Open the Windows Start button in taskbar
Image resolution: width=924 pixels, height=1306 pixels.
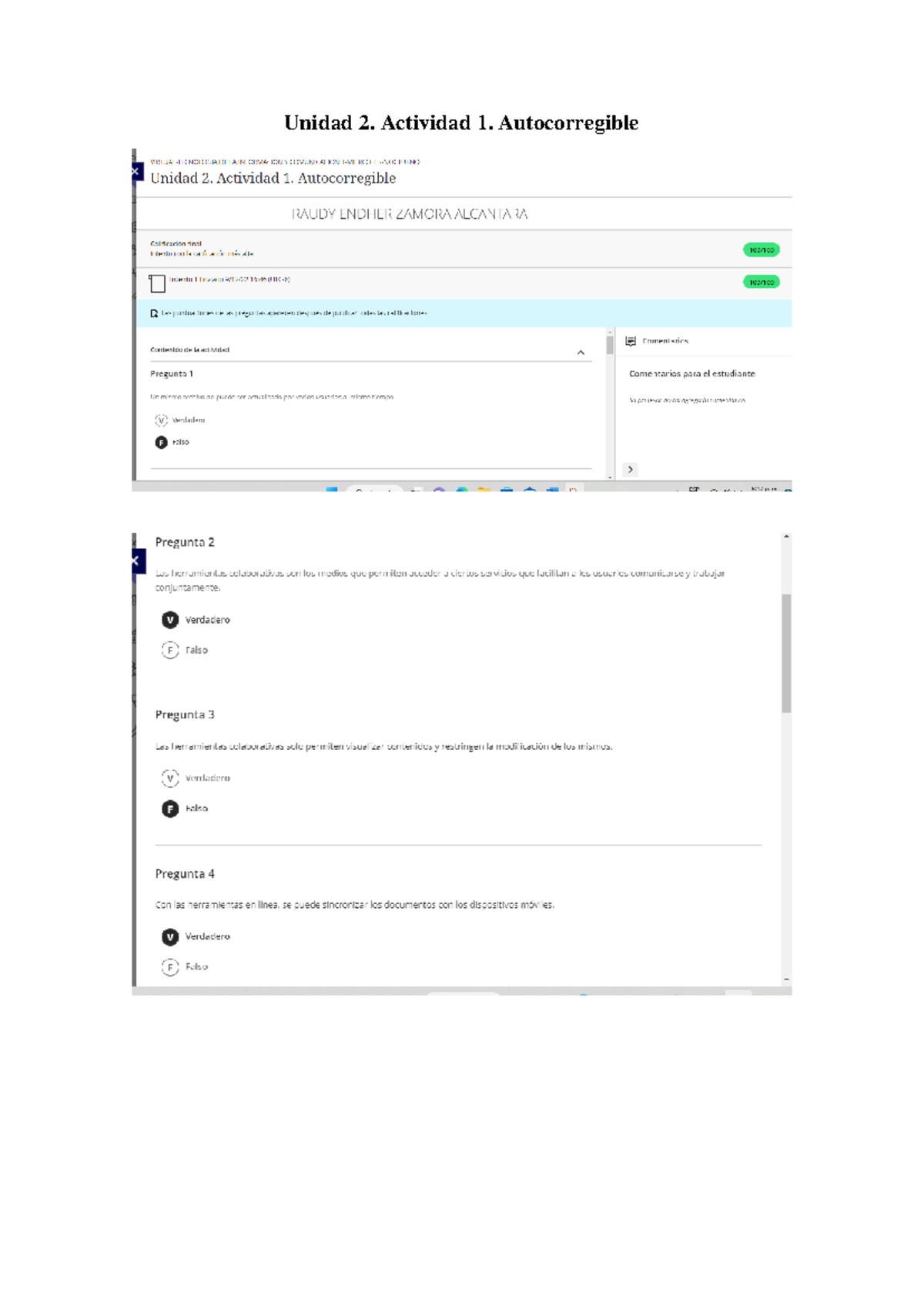[332, 488]
